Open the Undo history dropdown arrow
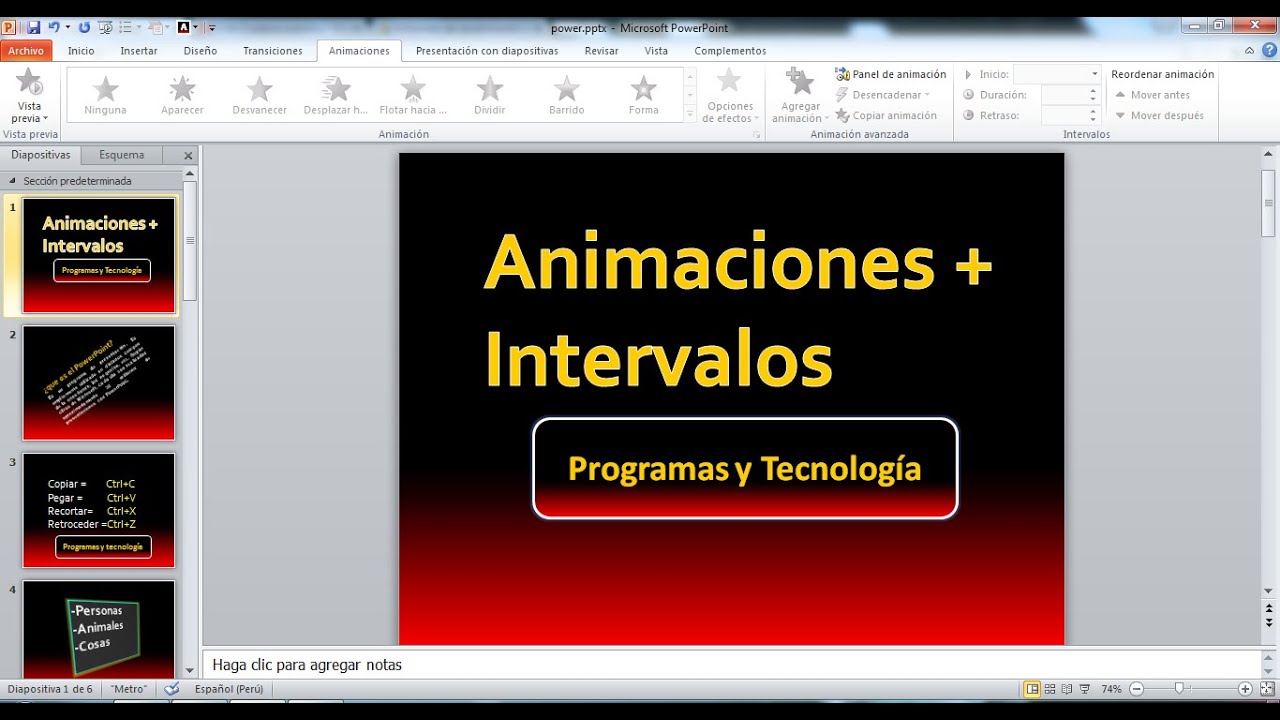Screen dimensions: 1280x720 (67, 28)
